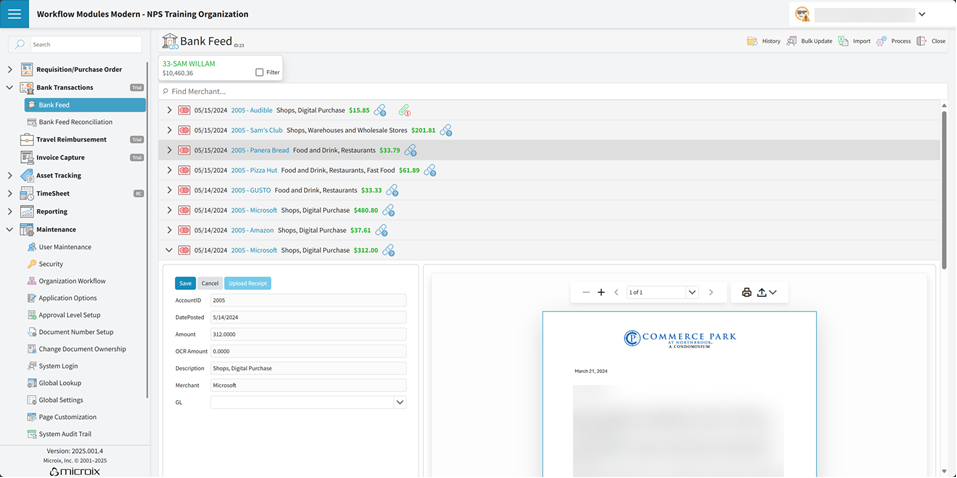Collapse the Microsoft $312.00 transaction row
The image size is (957, 478).
tap(169, 250)
